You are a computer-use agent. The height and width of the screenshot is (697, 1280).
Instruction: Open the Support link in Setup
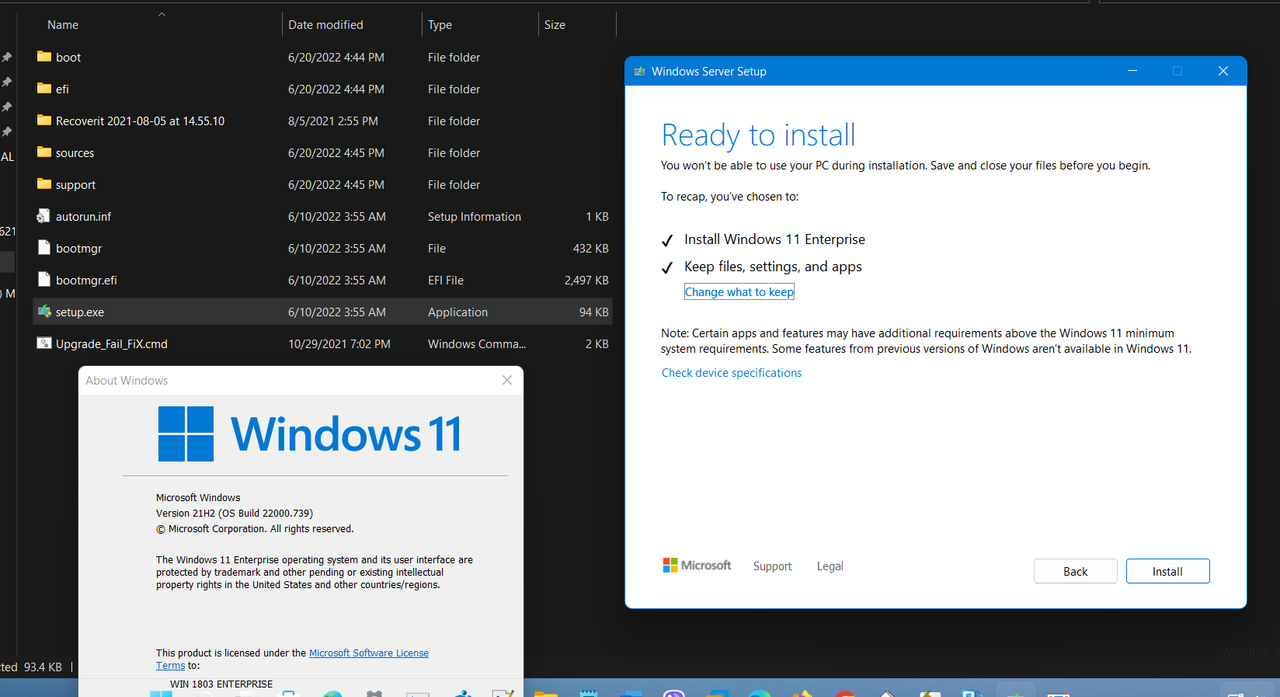tap(773, 566)
